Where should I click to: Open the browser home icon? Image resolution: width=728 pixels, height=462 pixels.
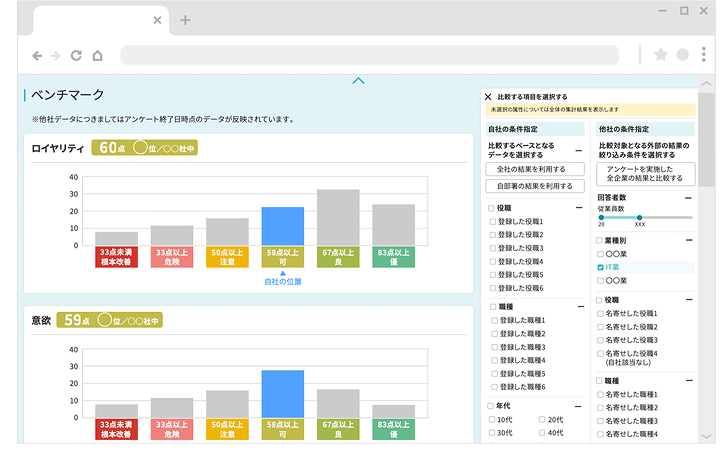pyautogui.click(x=98, y=56)
